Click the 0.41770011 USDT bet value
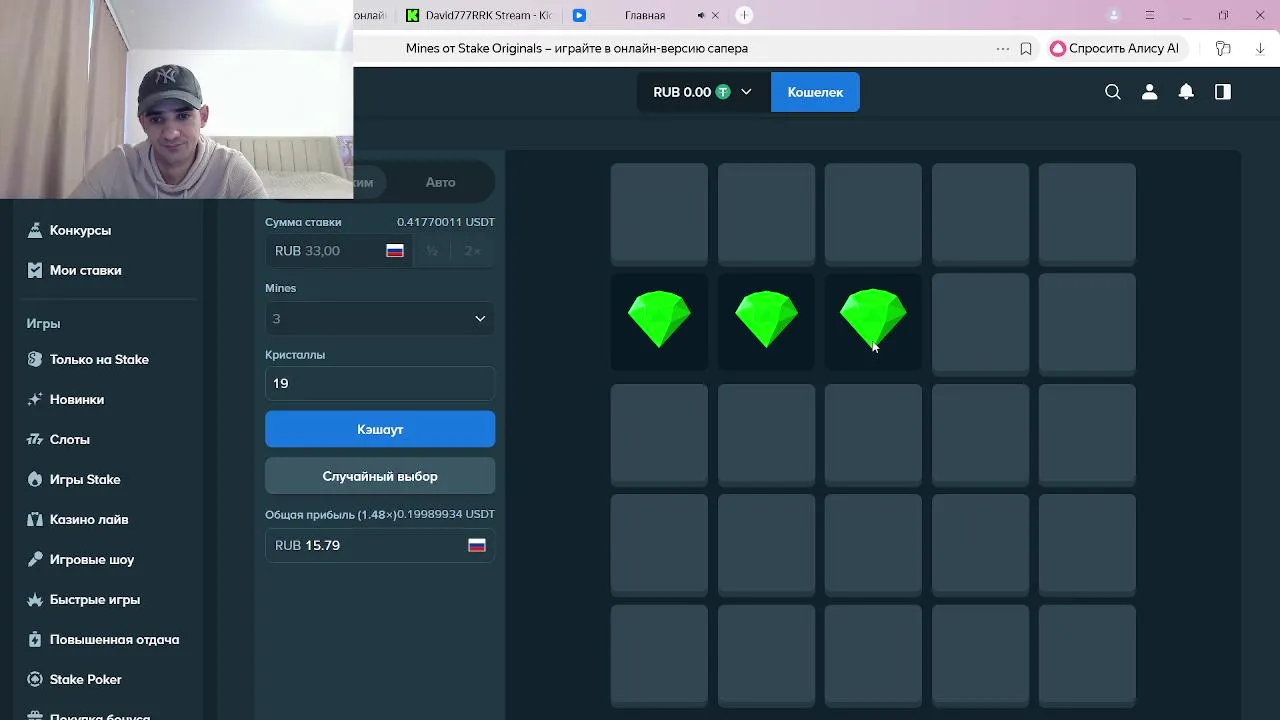 tap(446, 222)
